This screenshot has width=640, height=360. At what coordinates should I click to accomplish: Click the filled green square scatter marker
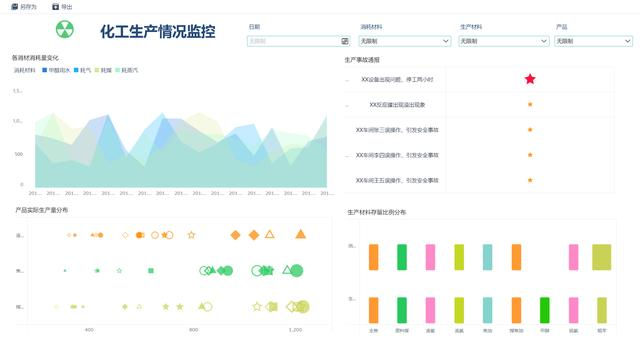151,271
